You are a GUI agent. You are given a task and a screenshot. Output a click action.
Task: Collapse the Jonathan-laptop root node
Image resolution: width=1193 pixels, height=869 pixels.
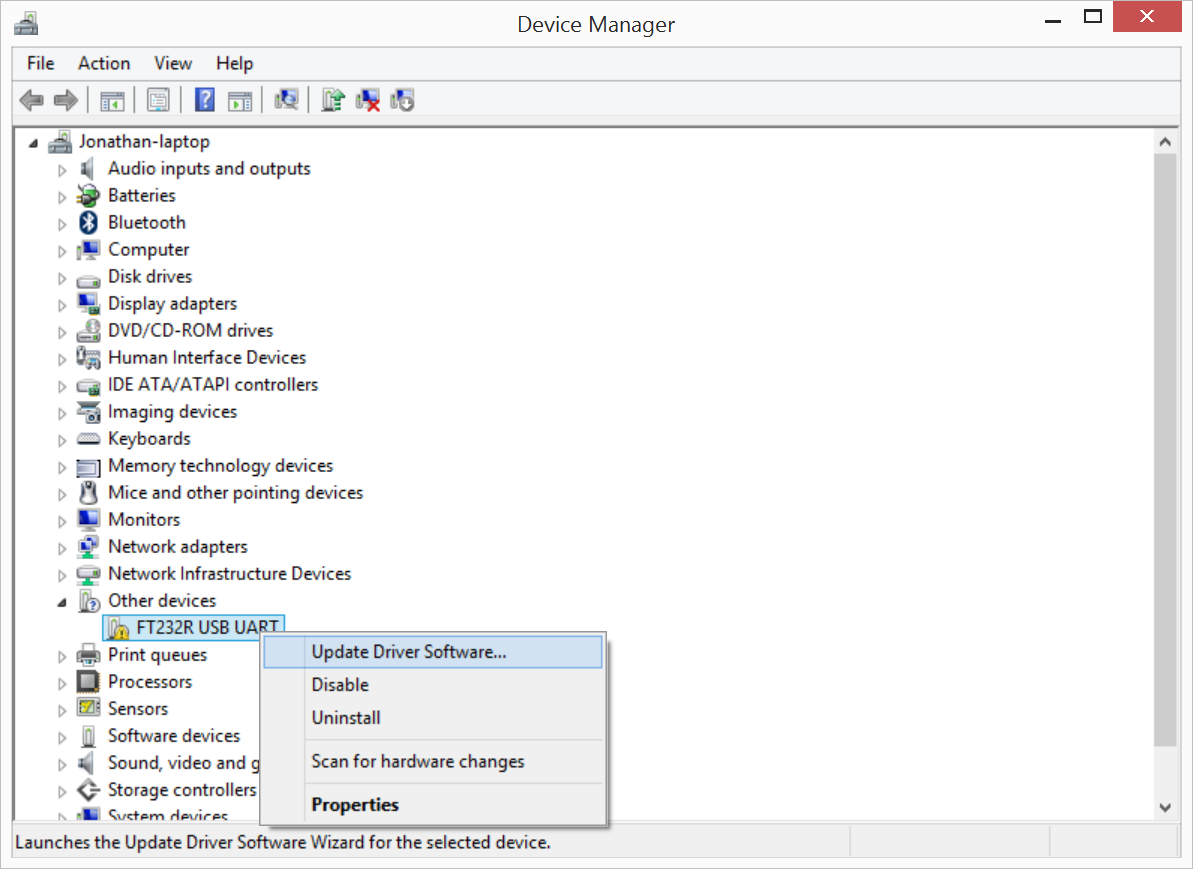pos(33,143)
